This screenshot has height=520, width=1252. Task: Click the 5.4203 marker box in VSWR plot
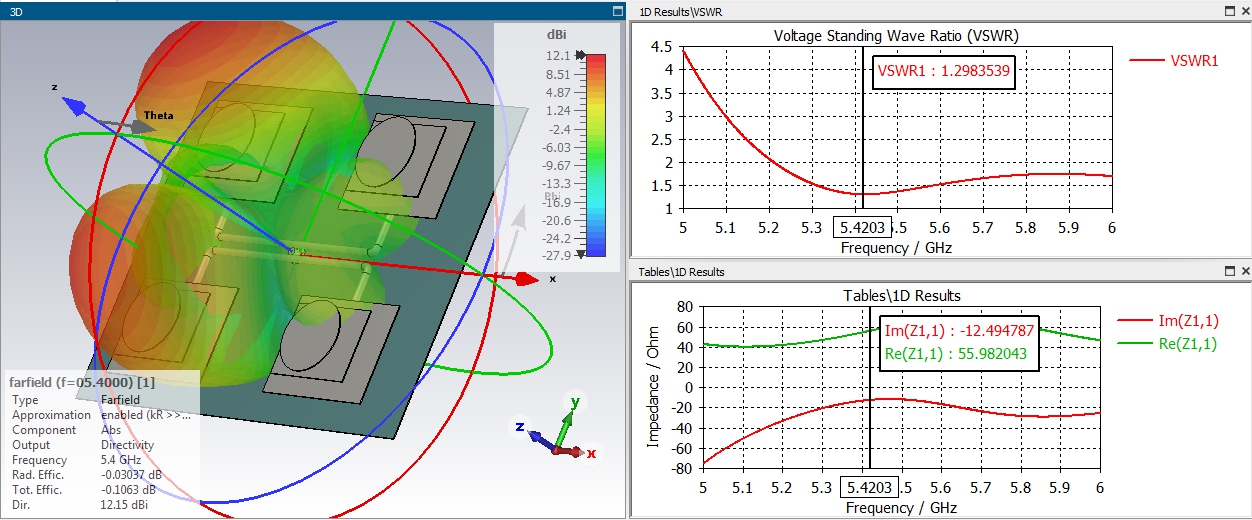(862, 227)
